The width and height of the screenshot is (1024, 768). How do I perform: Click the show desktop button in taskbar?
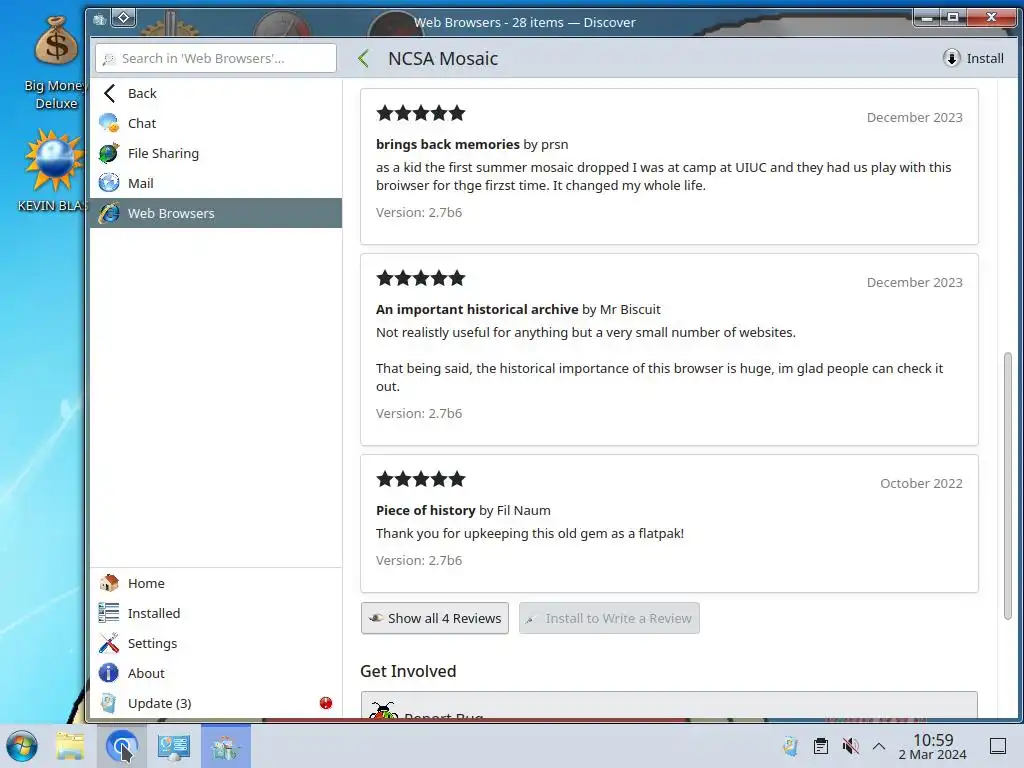pyautogui.click(x=998, y=746)
